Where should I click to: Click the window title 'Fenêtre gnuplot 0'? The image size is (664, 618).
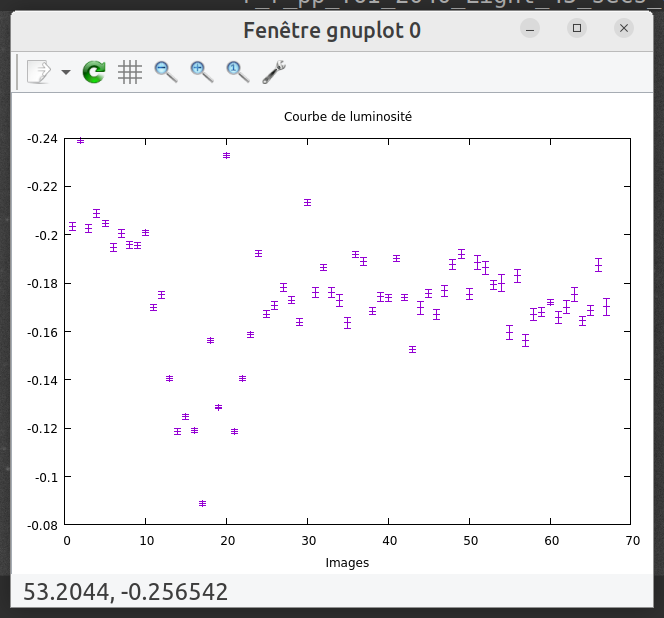(x=332, y=30)
